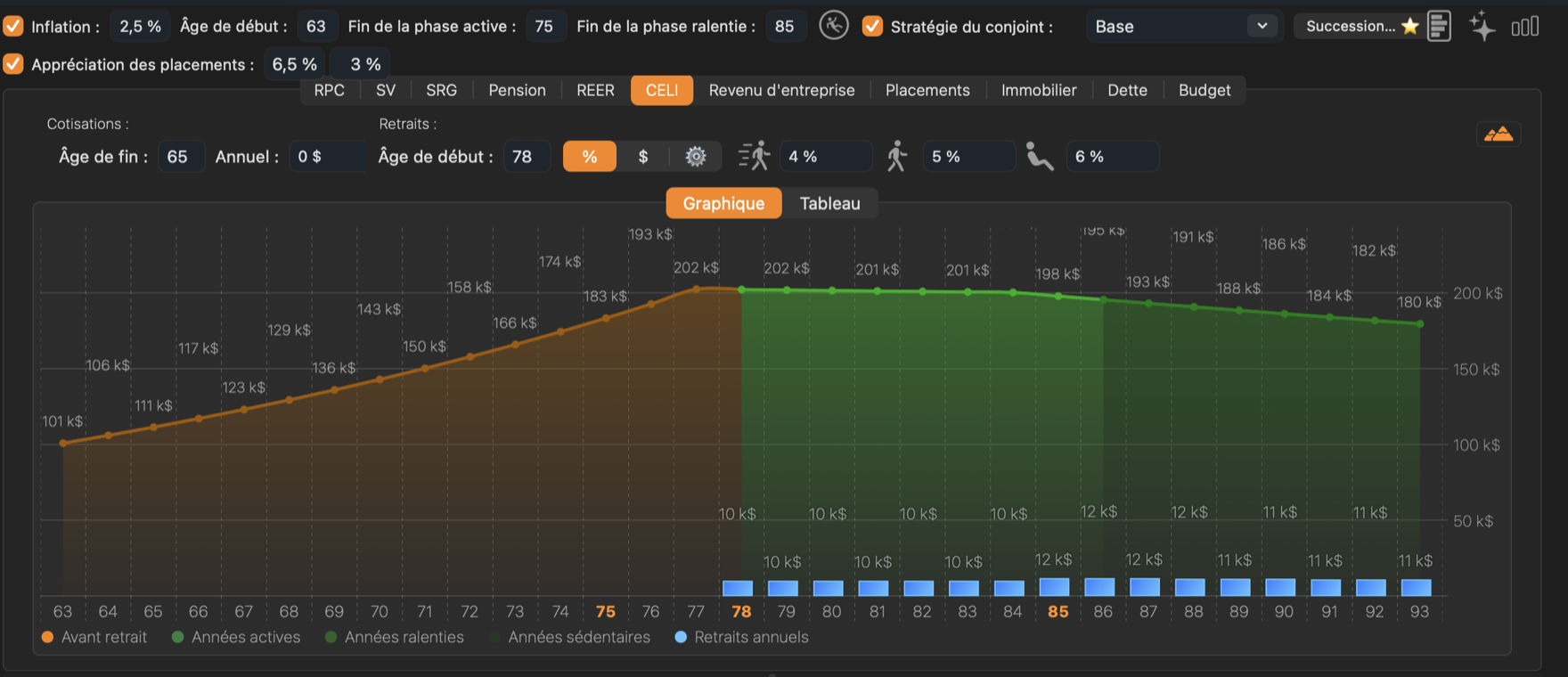
Task: Open the REER tab
Action: pyautogui.click(x=595, y=90)
